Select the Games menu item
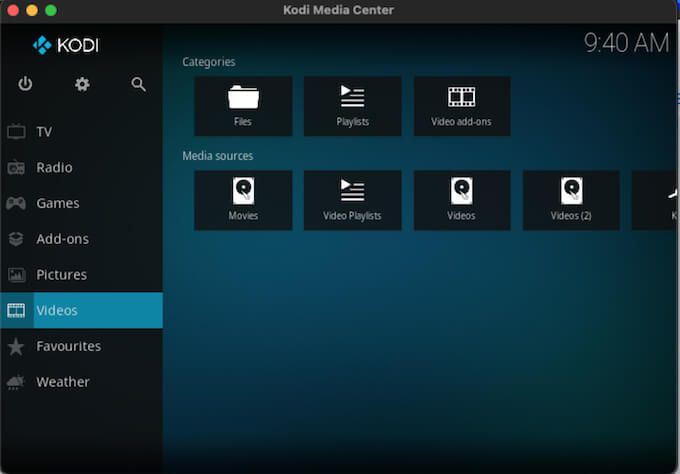 (x=82, y=203)
